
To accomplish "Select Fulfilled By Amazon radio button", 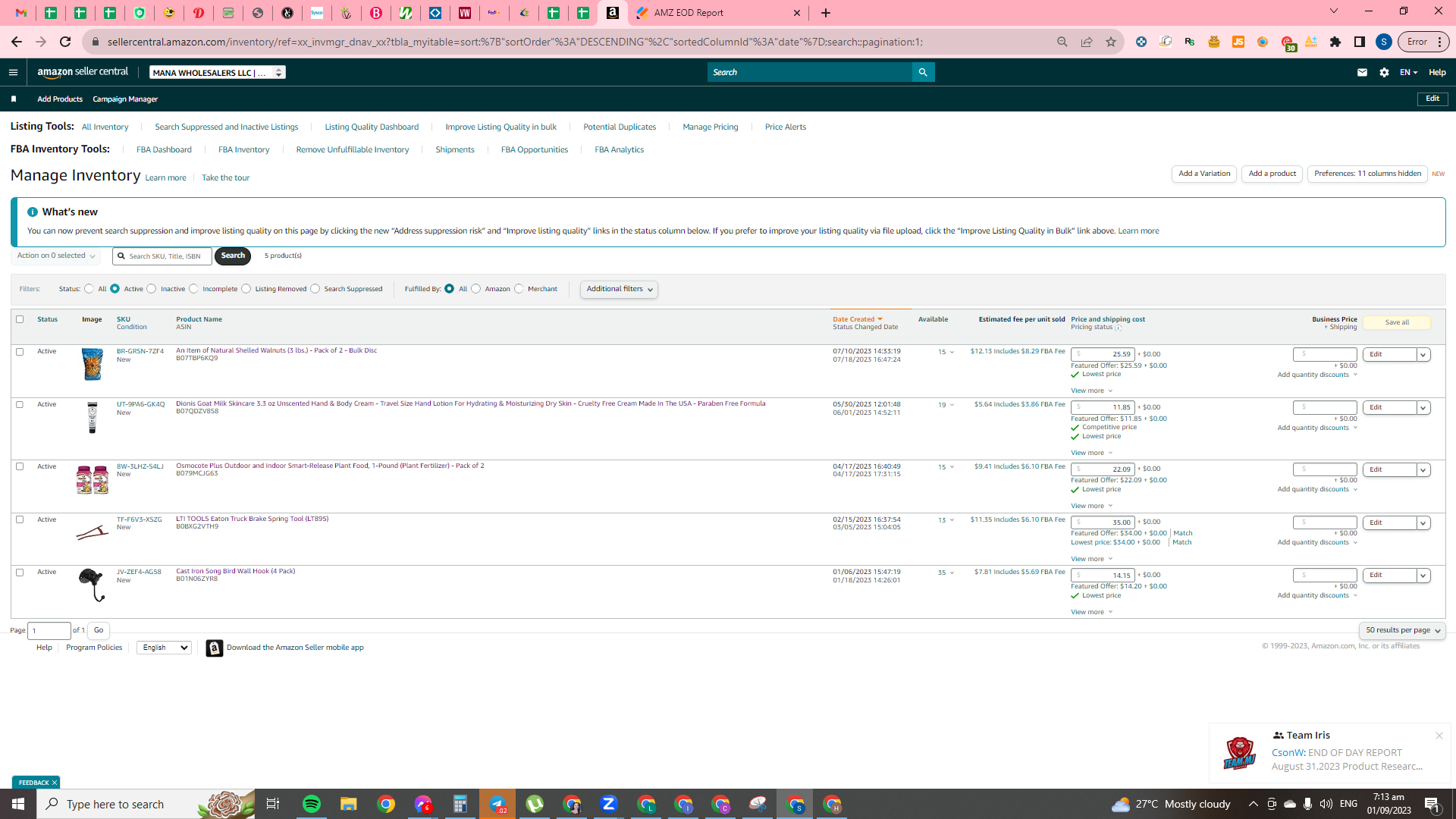I will click(x=476, y=289).
